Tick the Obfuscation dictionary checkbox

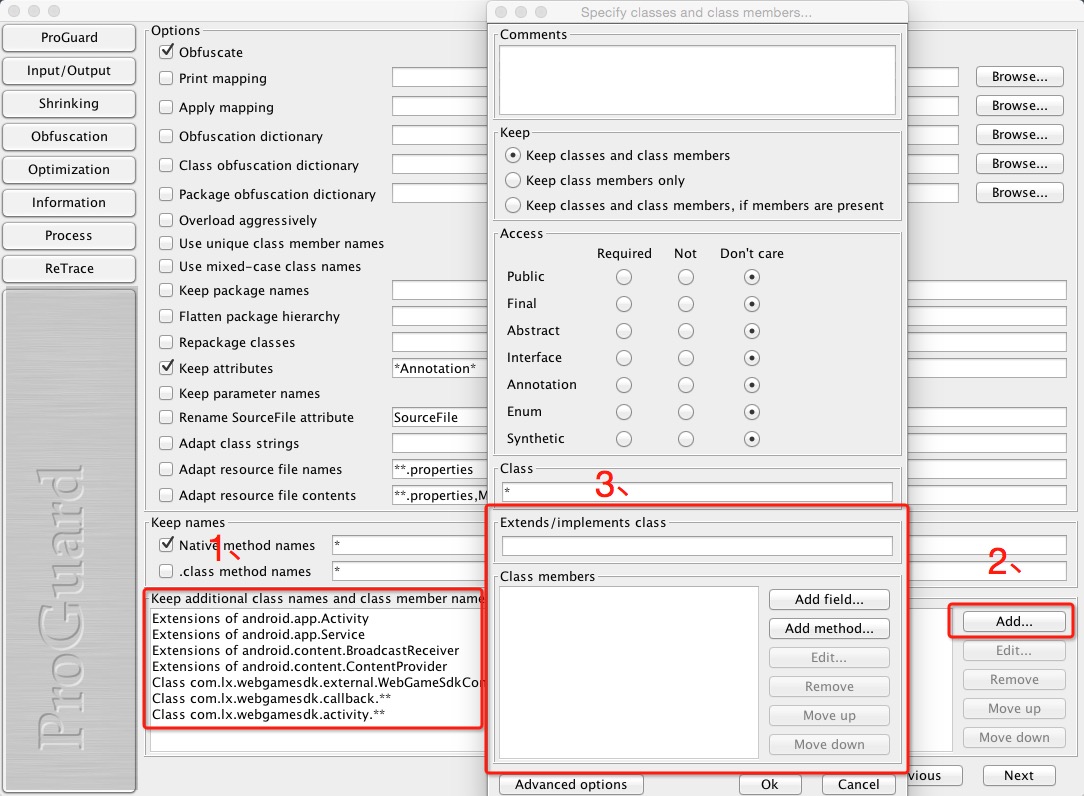click(x=166, y=136)
